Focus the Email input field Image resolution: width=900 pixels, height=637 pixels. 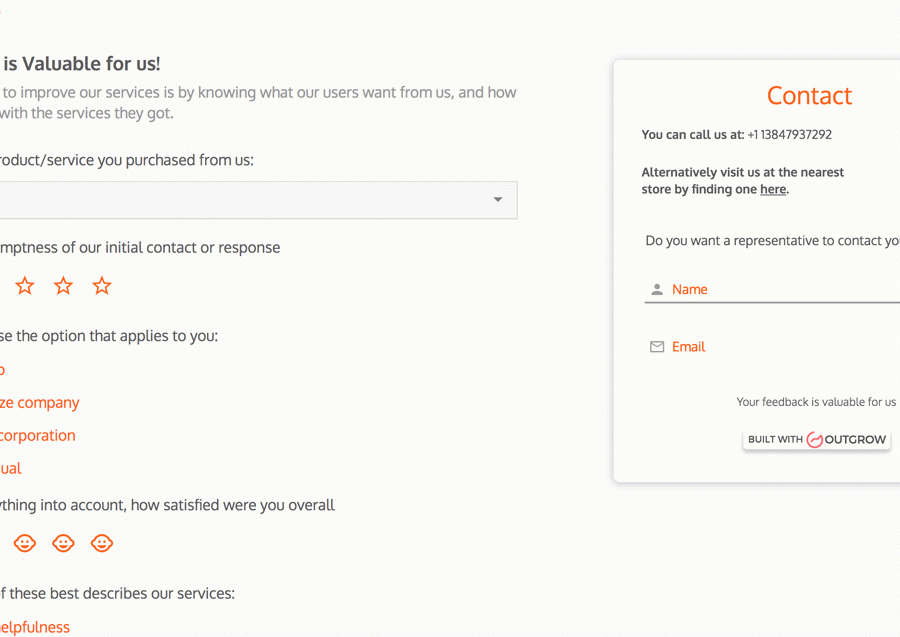[x=780, y=347]
